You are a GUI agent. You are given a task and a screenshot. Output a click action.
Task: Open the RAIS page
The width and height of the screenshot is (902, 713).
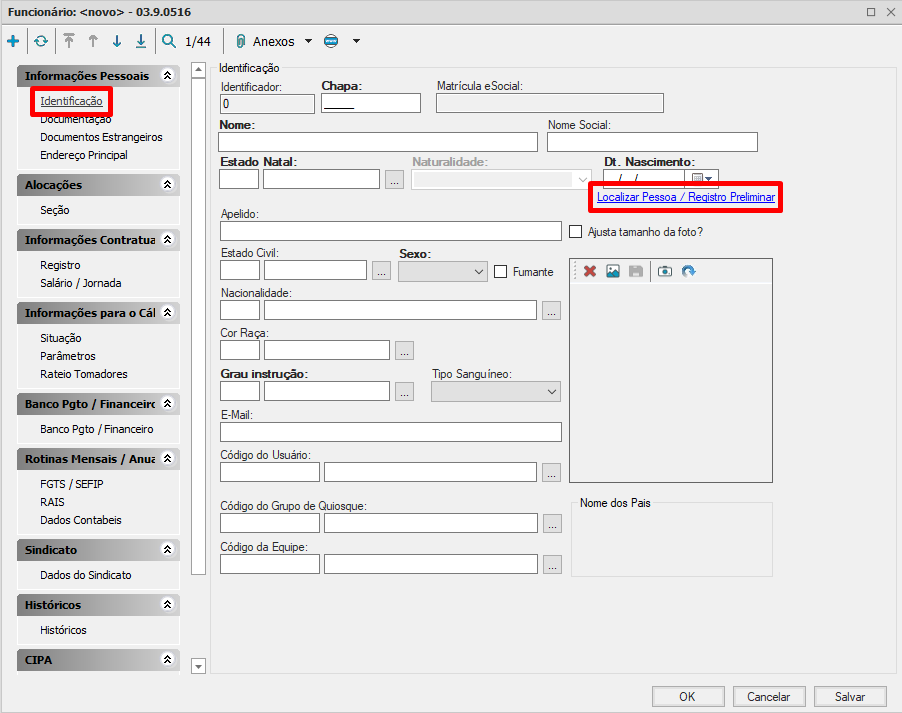pyautogui.click(x=52, y=502)
